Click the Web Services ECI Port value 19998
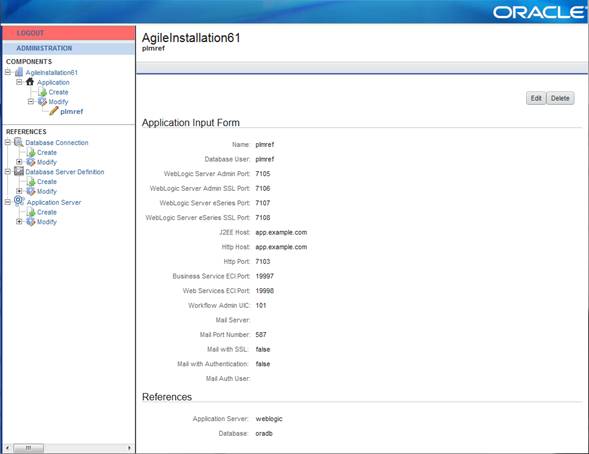Screen dimensions: 589x454 coord(264,291)
